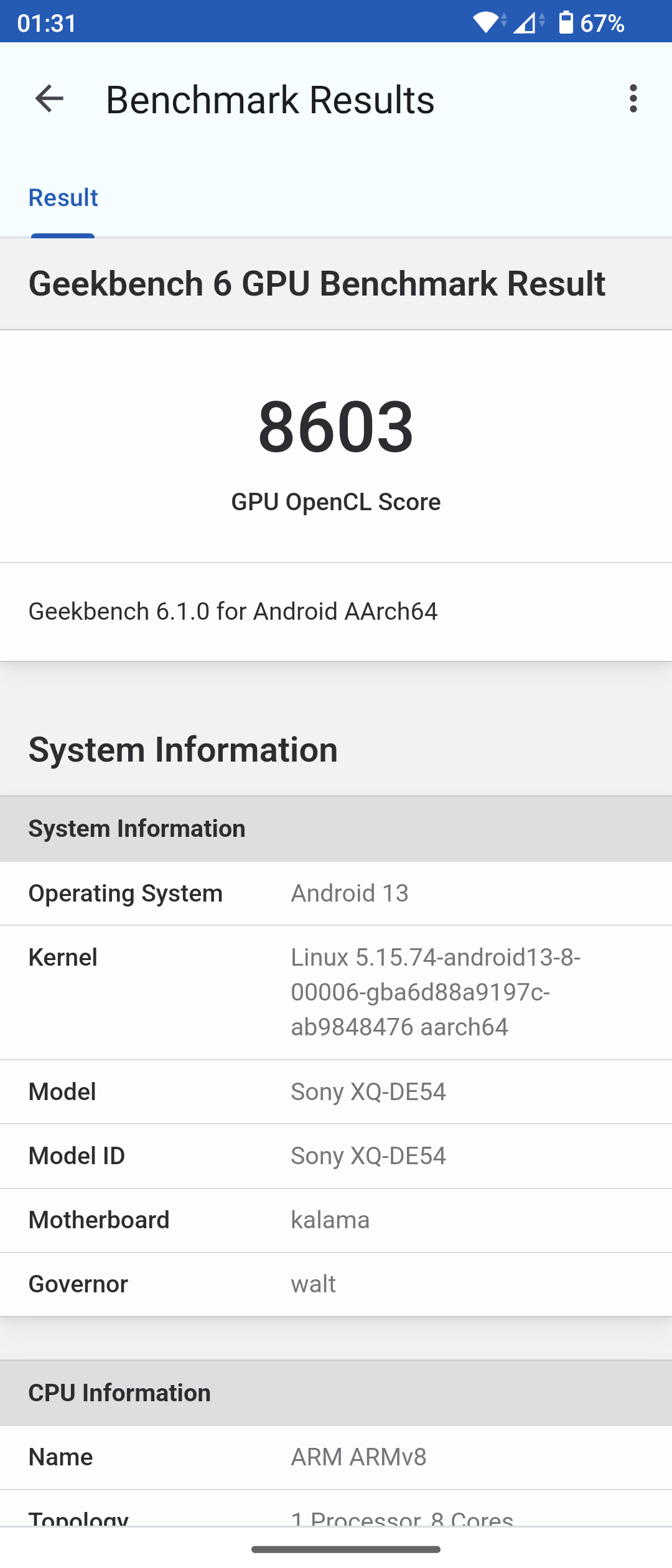672x1568 pixels.
Task: Tap the GPU OpenCL Score label
Action: coord(336,502)
